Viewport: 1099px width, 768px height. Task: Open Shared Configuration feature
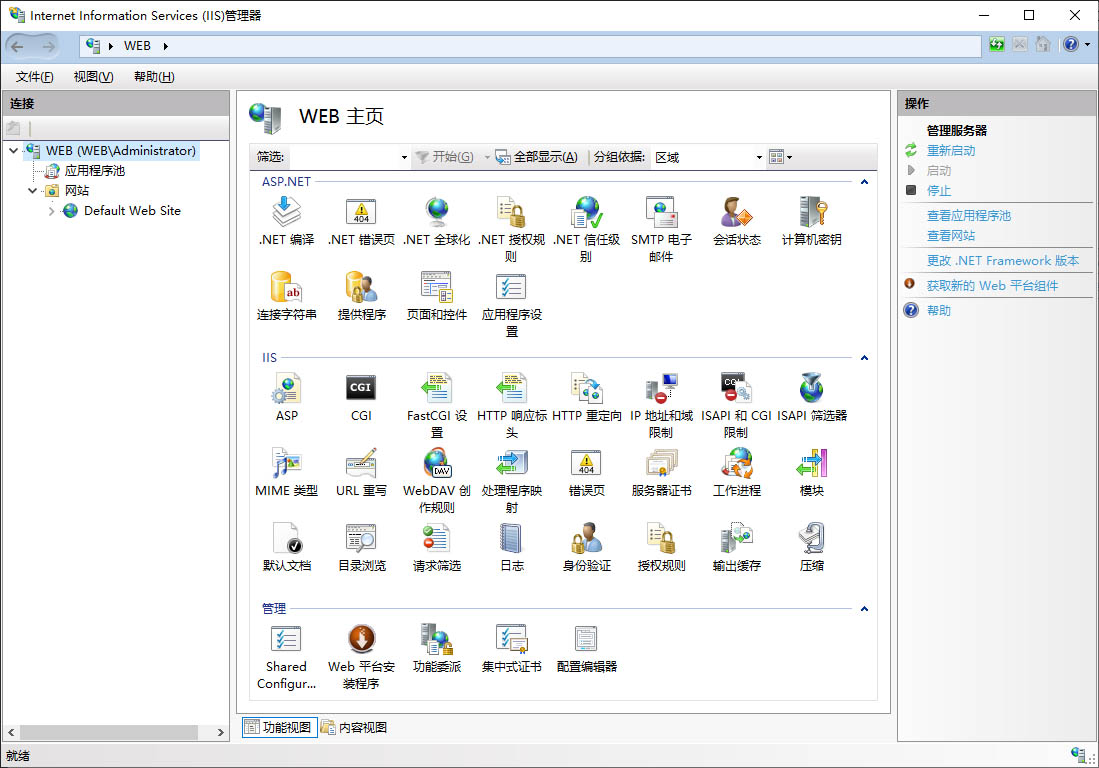[287, 657]
